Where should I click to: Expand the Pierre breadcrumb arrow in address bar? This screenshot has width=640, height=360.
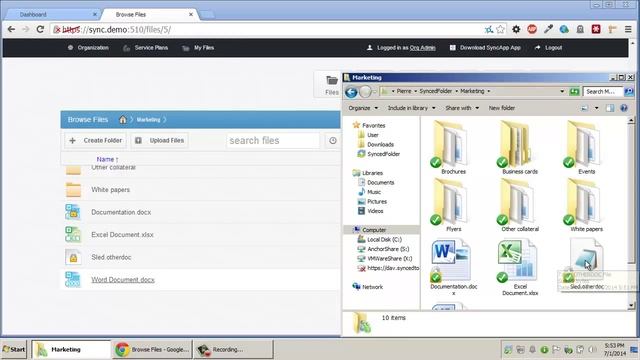tap(415, 91)
